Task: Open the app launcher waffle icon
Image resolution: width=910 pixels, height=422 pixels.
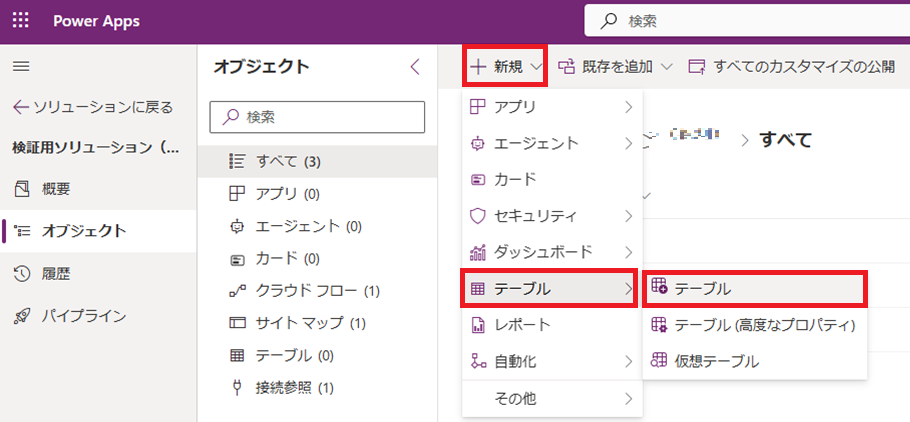Action: (21, 21)
